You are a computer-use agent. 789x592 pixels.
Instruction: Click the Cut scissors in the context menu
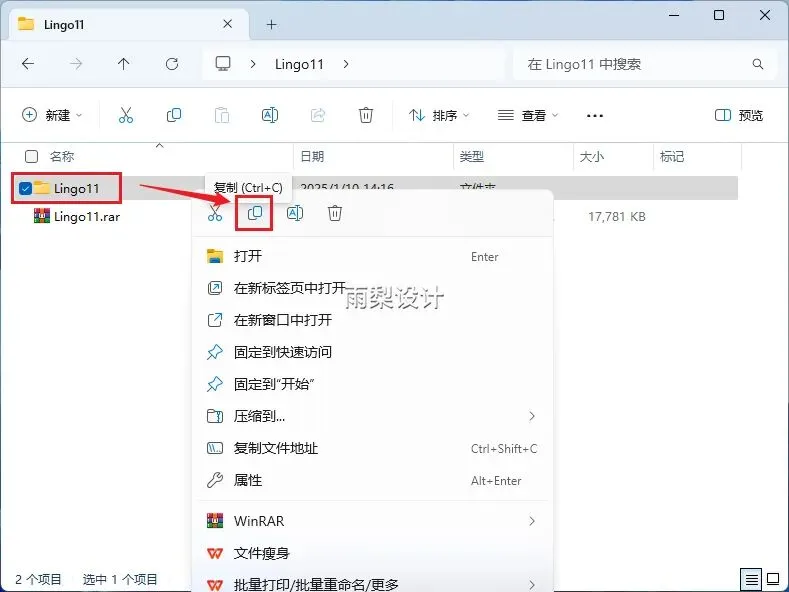point(215,213)
